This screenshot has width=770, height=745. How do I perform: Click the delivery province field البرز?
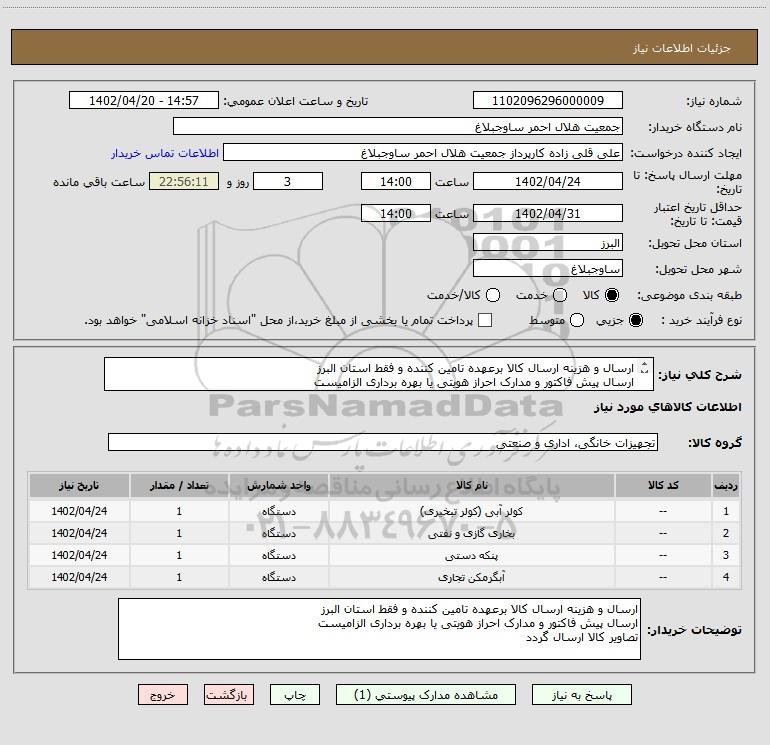[548, 243]
